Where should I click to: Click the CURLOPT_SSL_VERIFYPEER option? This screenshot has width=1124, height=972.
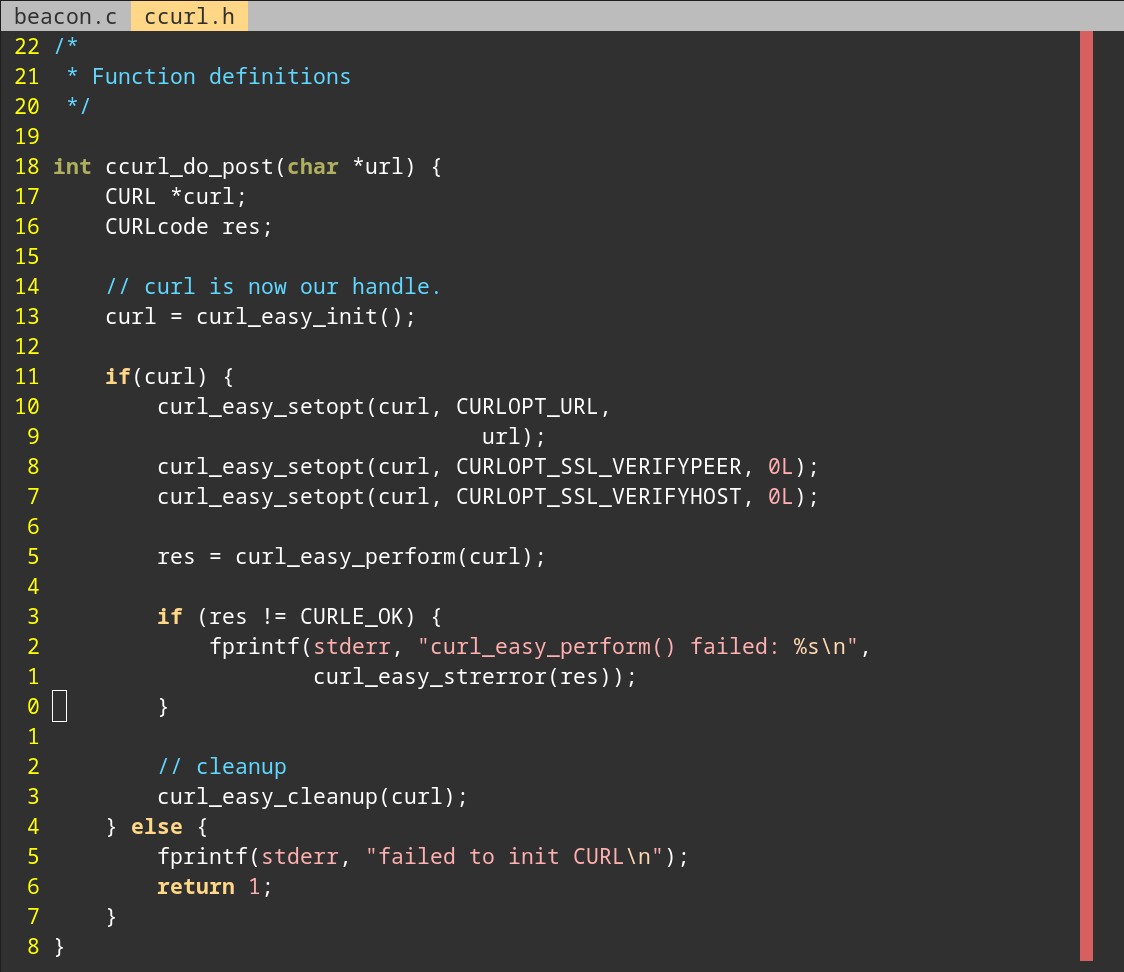pyautogui.click(x=598, y=467)
